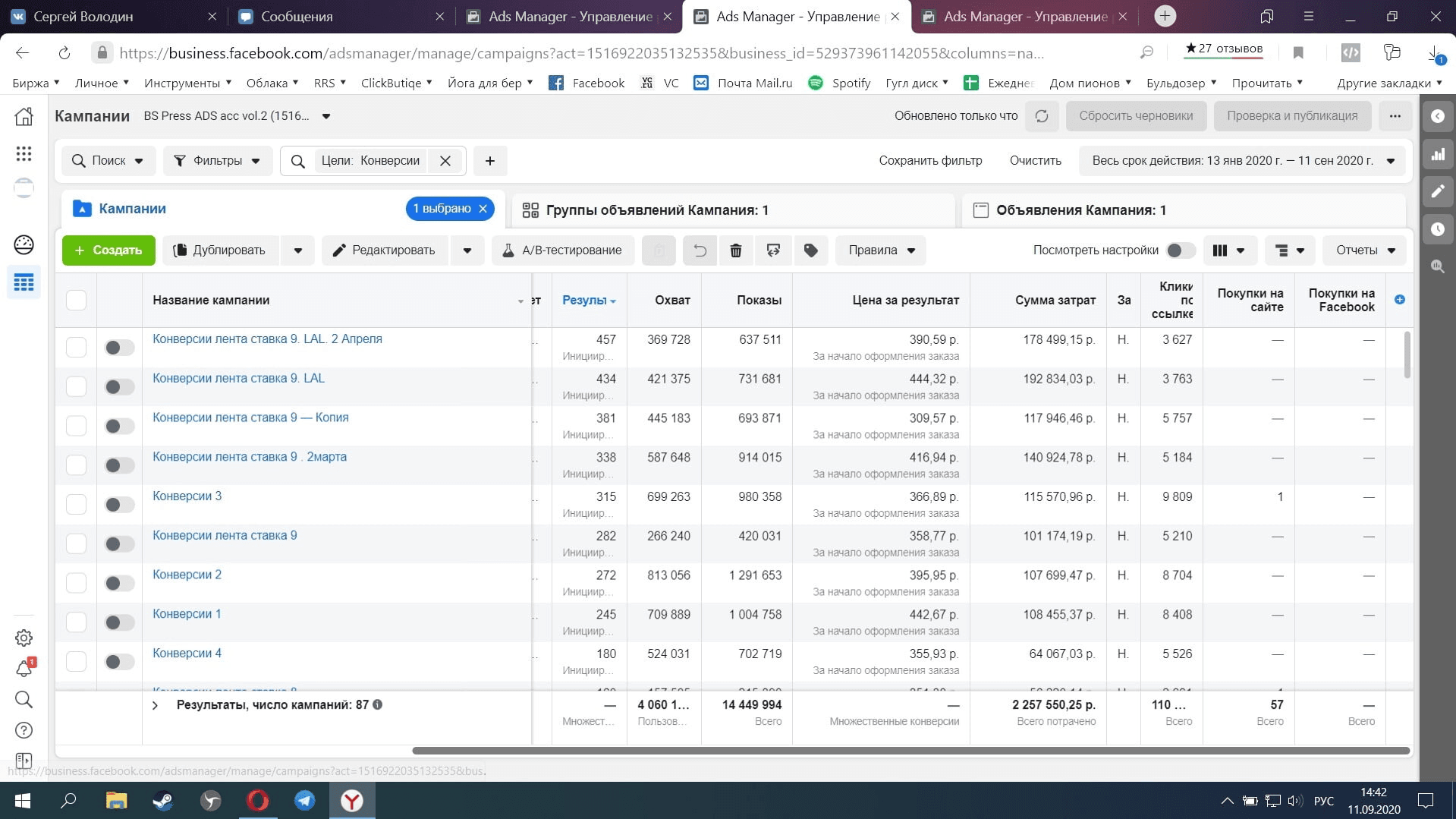Open Telegram from the taskbar

pyautogui.click(x=305, y=801)
